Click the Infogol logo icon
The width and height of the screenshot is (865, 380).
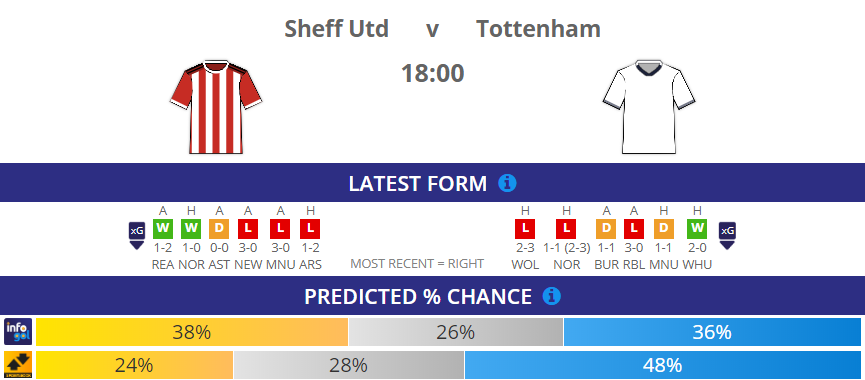pos(18,331)
